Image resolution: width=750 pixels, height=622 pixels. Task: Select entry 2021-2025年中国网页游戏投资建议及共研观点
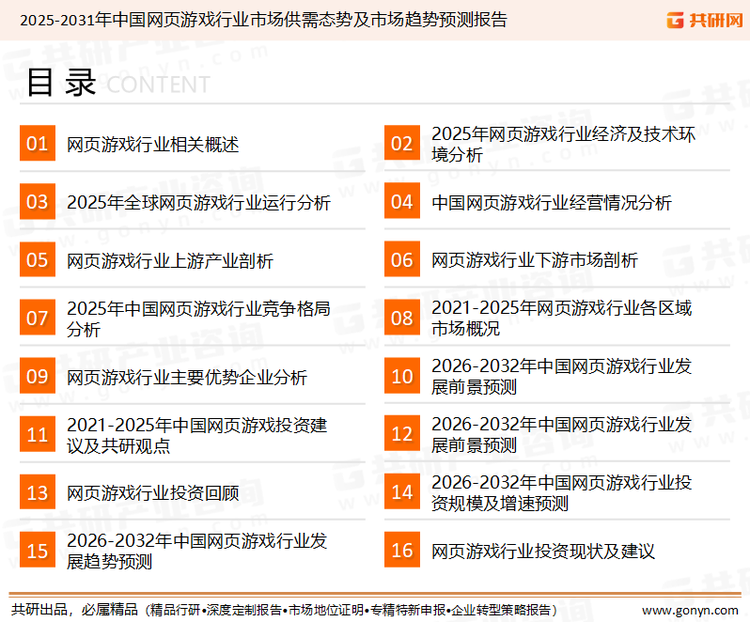click(197, 435)
